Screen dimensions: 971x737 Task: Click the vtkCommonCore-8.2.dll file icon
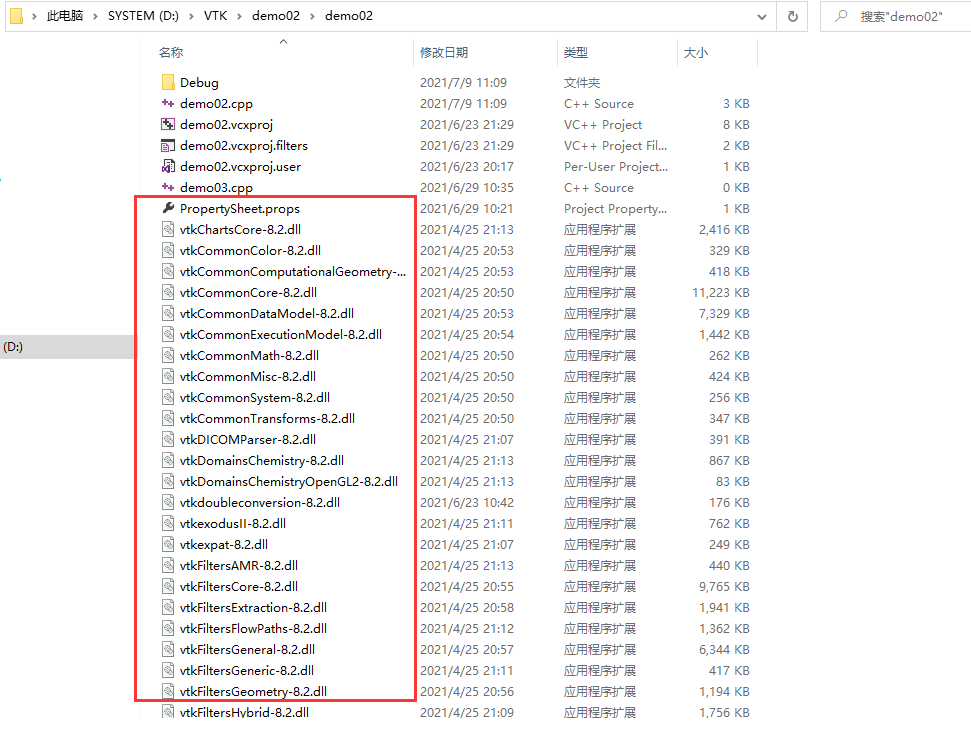[167, 292]
